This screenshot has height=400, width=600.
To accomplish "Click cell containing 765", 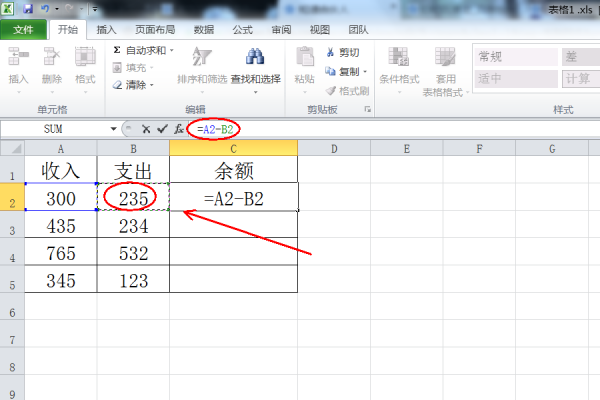I will coord(61,252).
